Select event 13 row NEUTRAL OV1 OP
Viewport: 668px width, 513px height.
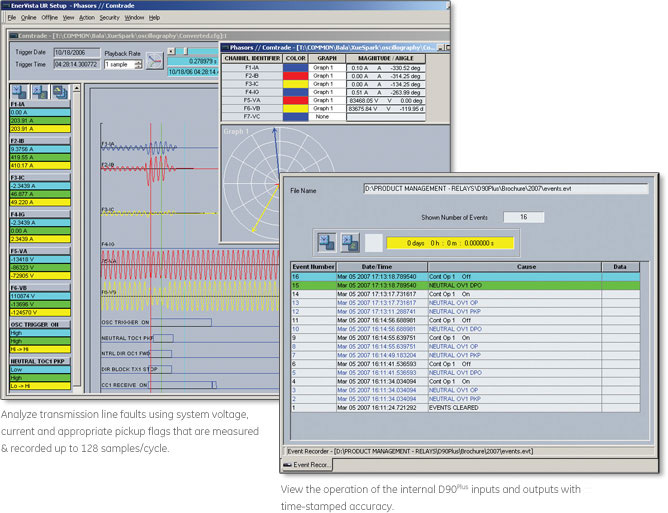click(x=466, y=303)
